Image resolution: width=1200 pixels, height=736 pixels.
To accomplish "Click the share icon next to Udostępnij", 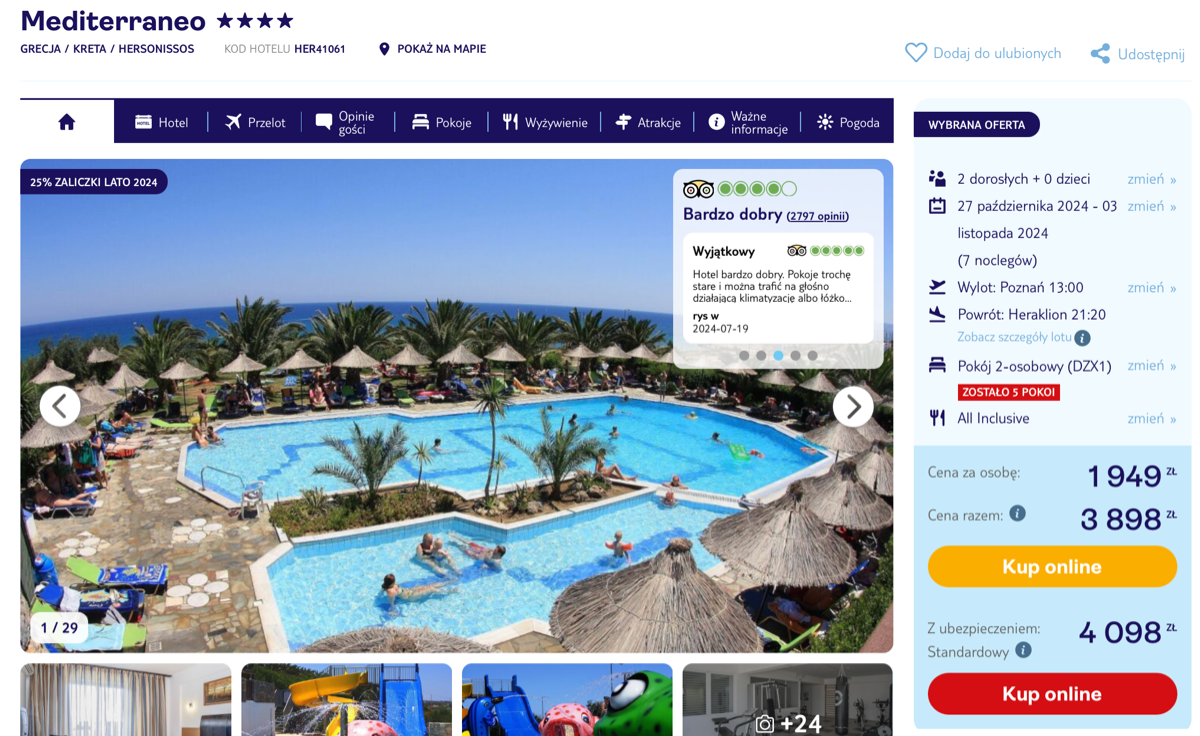I will pyautogui.click(x=1100, y=54).
